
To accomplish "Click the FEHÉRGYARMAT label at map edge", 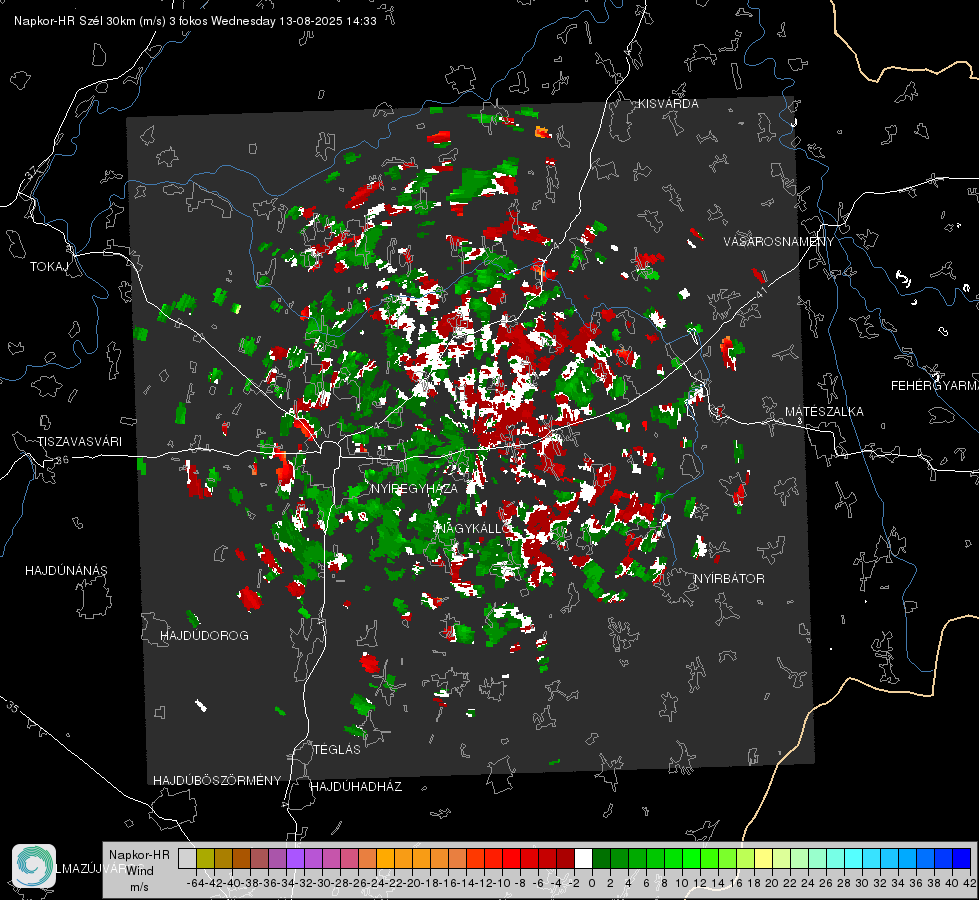I will point(934,386).
